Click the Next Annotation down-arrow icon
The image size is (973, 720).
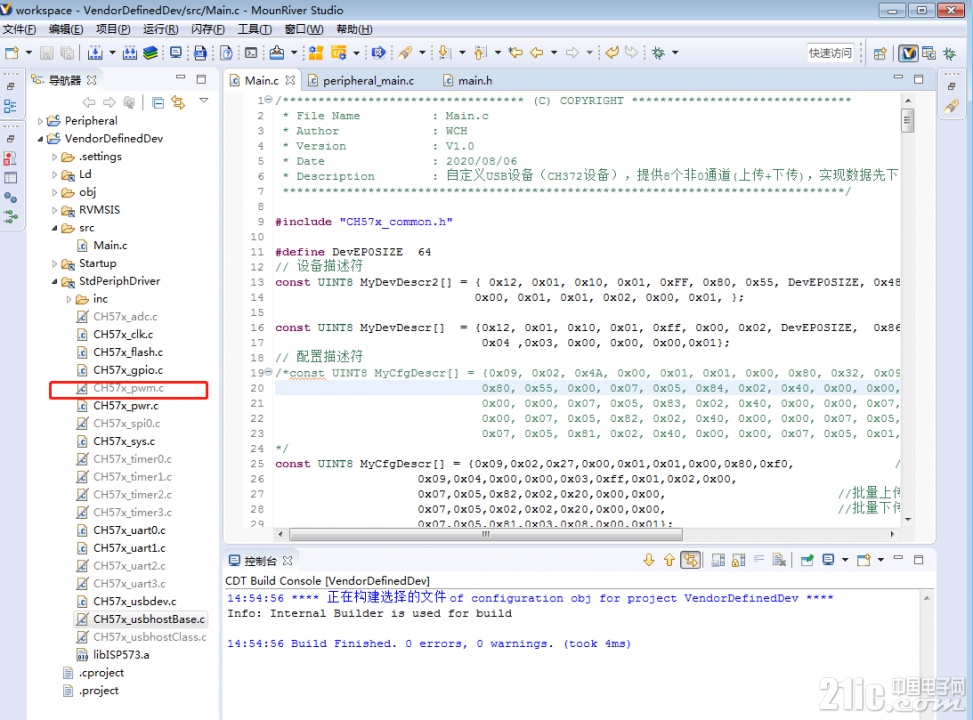click(445, 53)
